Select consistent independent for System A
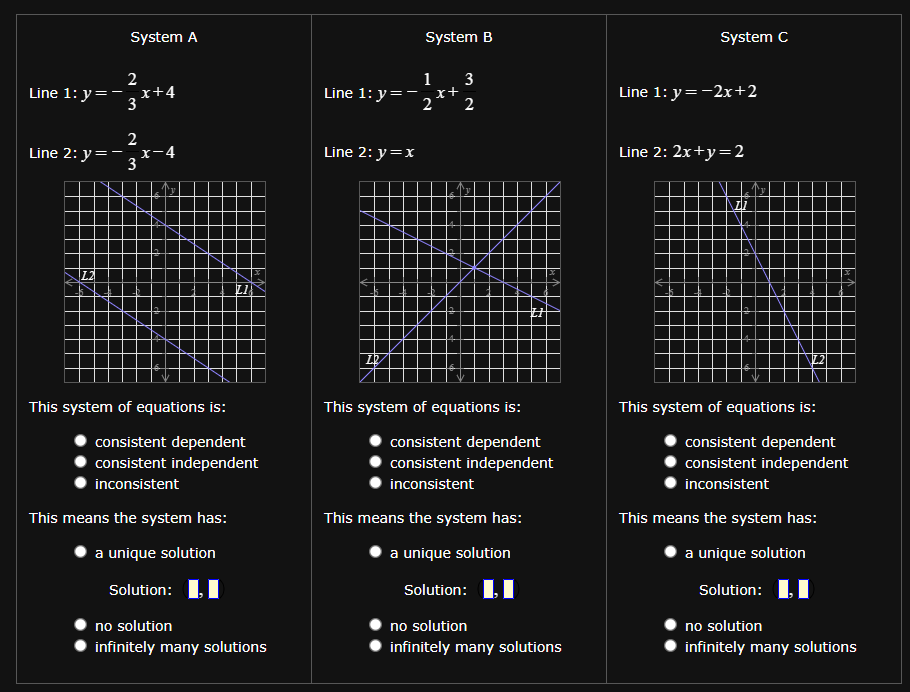 [80, 461]
